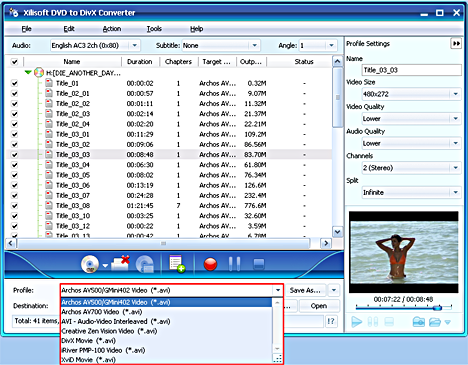
Task: Sort the list by Status column
Action: (304, 62)
